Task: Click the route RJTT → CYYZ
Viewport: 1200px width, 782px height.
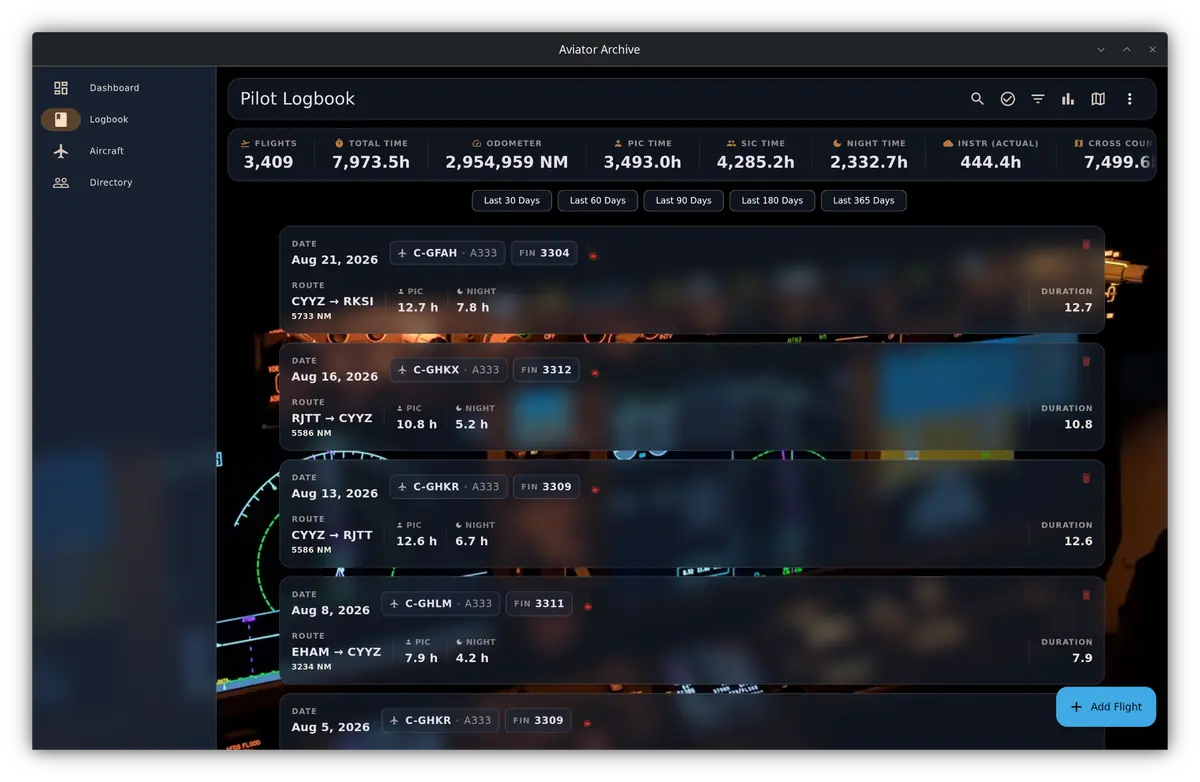Action: coord(332,419)
